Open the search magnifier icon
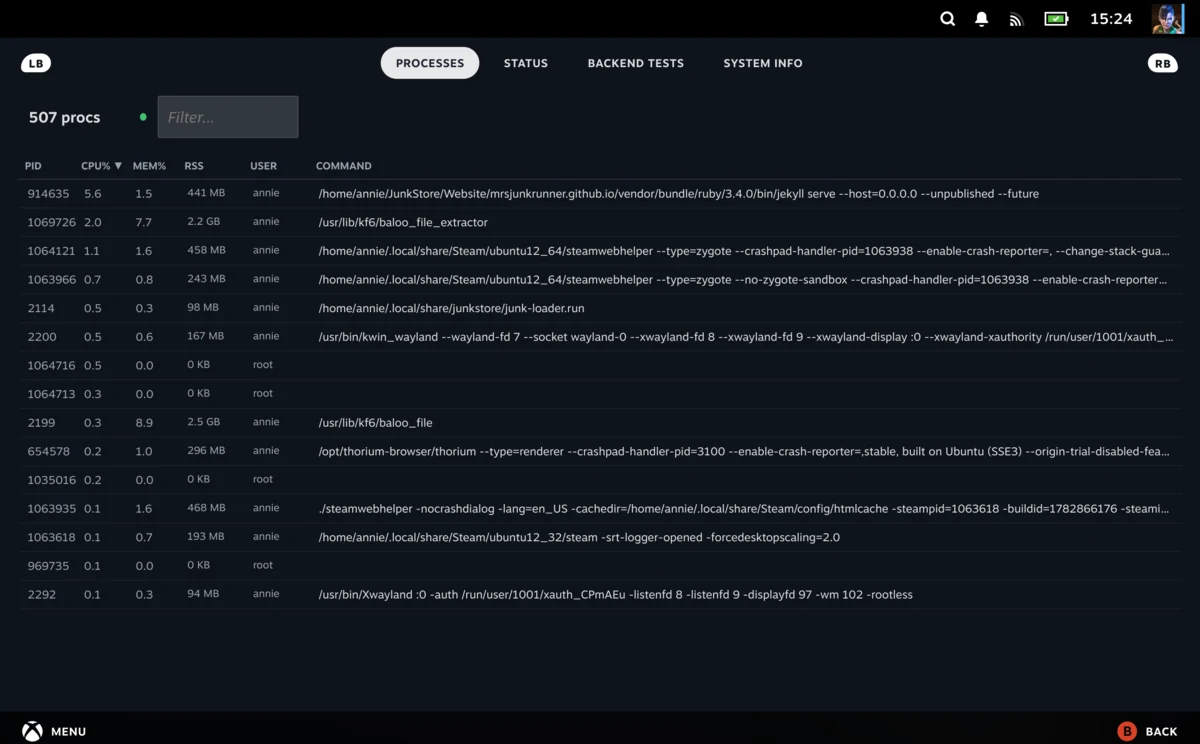This screenshot has width=1200, height=744. point(948,19)
